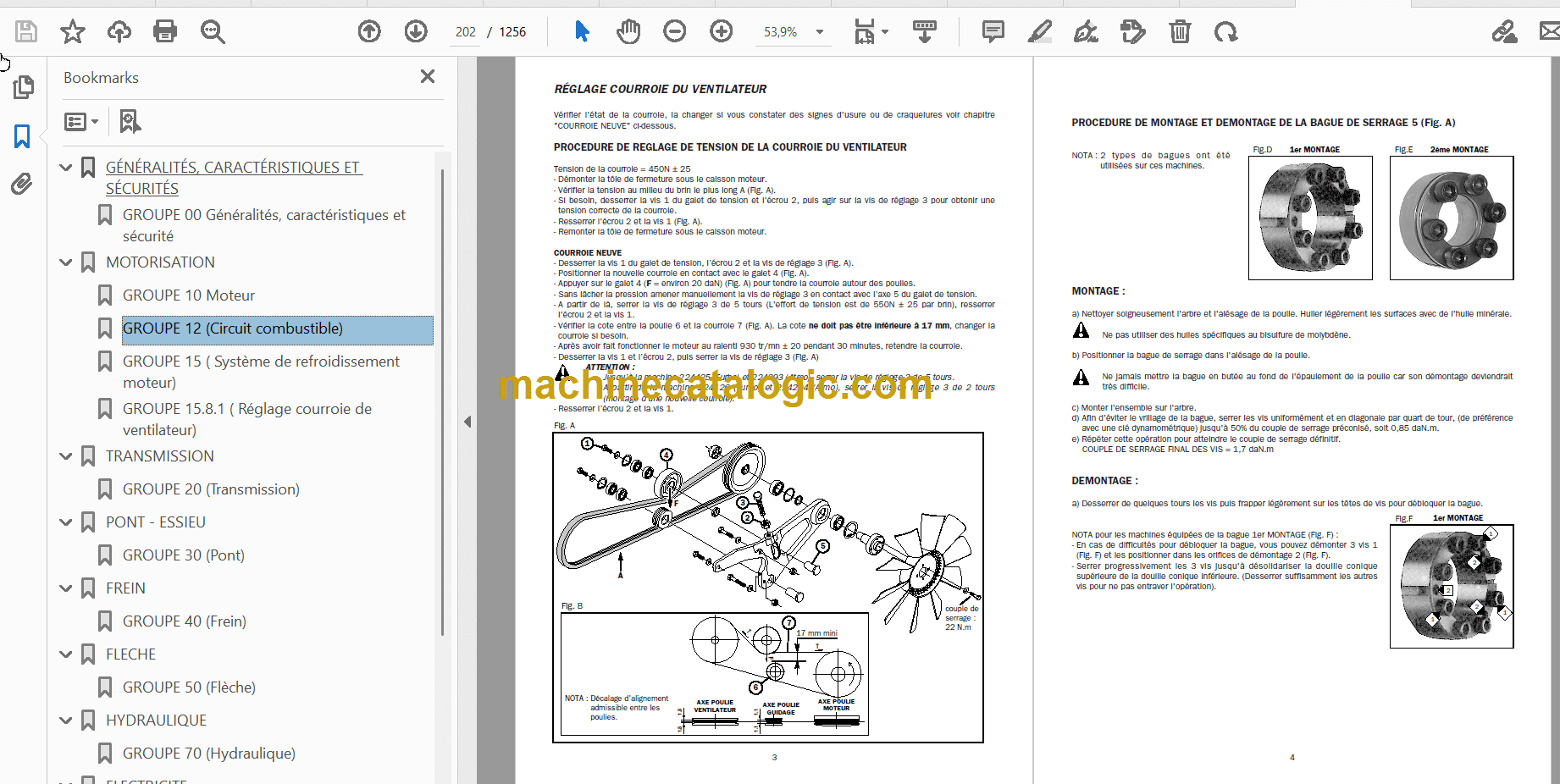Click the print icon in toolbar

tap(165, 32)
